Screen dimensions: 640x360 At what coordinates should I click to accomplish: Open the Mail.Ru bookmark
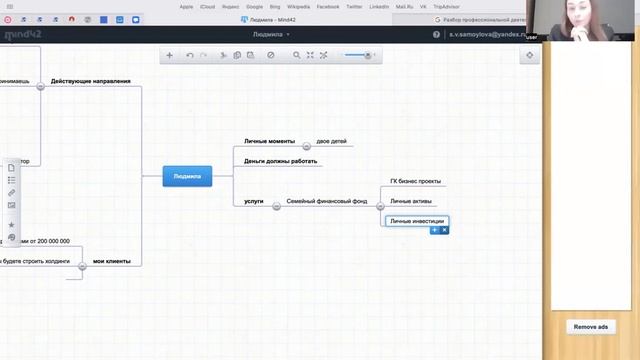pyautogui.click(x=404, y=7)
